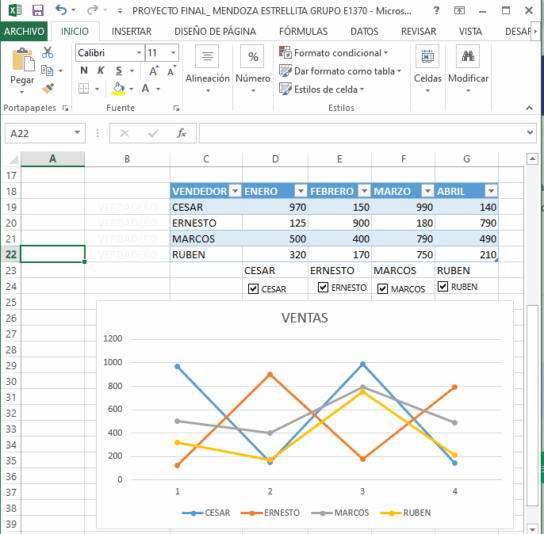The height and width of the screenshot is (534, 544).
Task: Open the Calibri font name dropdown
Action: [x=139, y=53]
